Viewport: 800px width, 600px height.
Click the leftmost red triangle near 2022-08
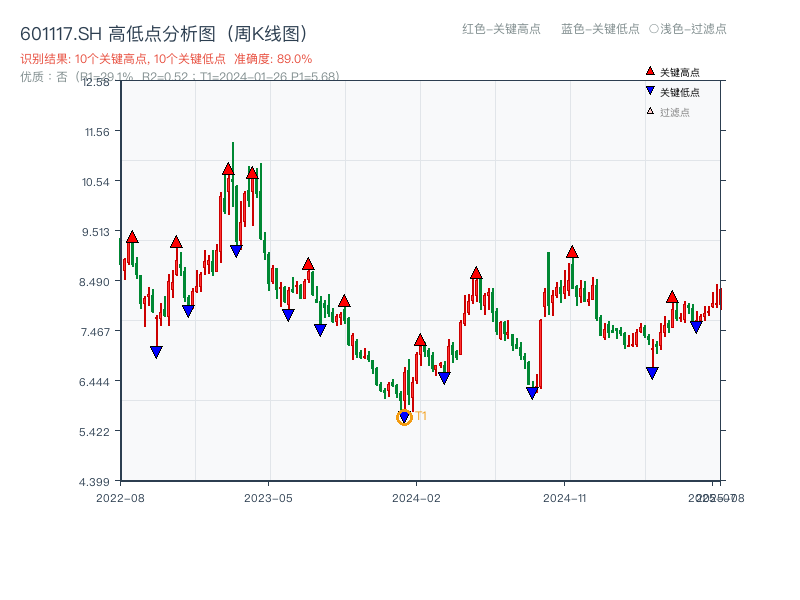131,236
